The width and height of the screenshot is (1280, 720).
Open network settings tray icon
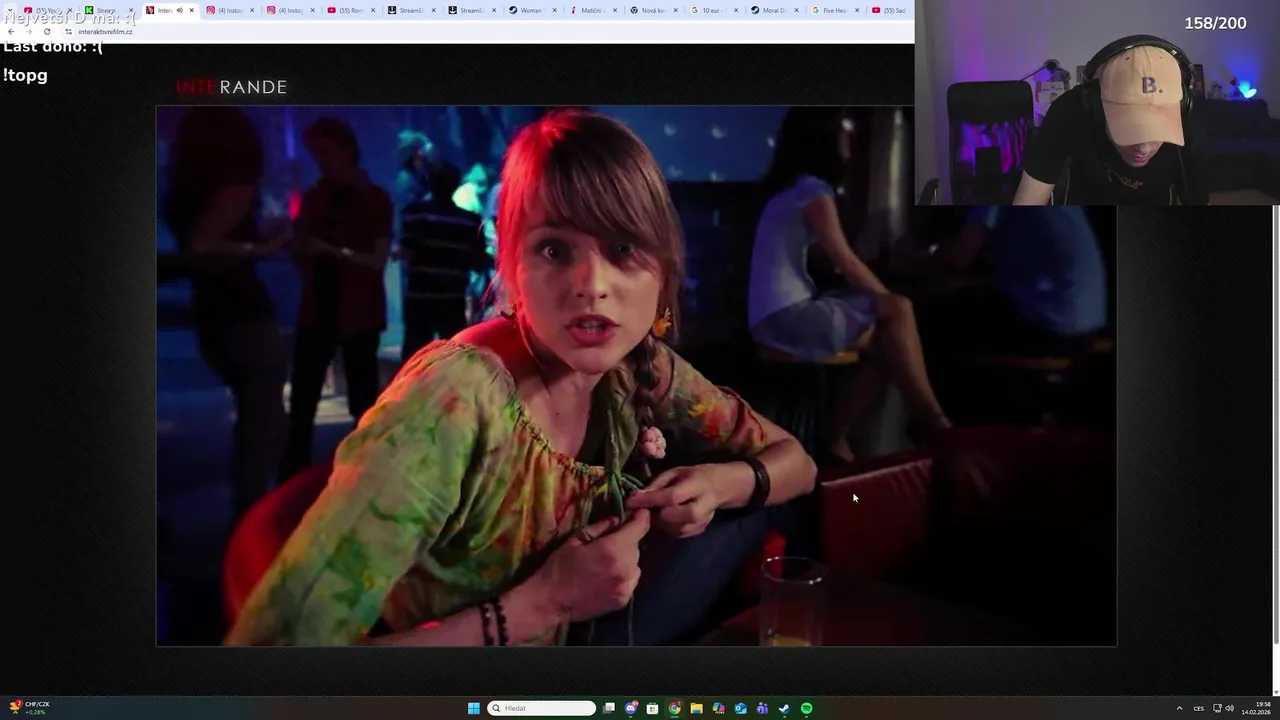1217,708
